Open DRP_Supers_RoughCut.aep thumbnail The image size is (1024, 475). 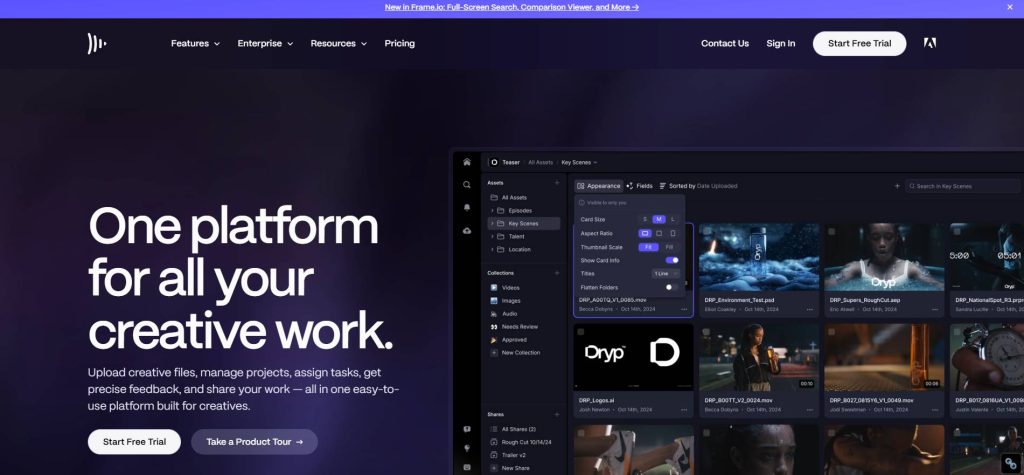(884, 257)
